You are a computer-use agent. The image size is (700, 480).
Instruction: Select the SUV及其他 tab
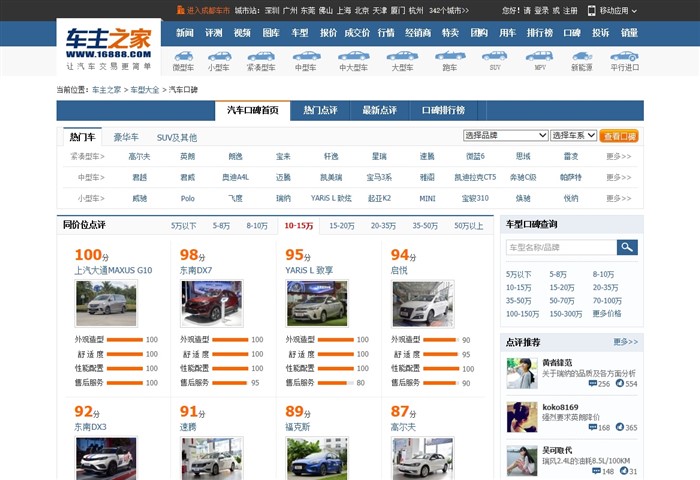(177, 138)
